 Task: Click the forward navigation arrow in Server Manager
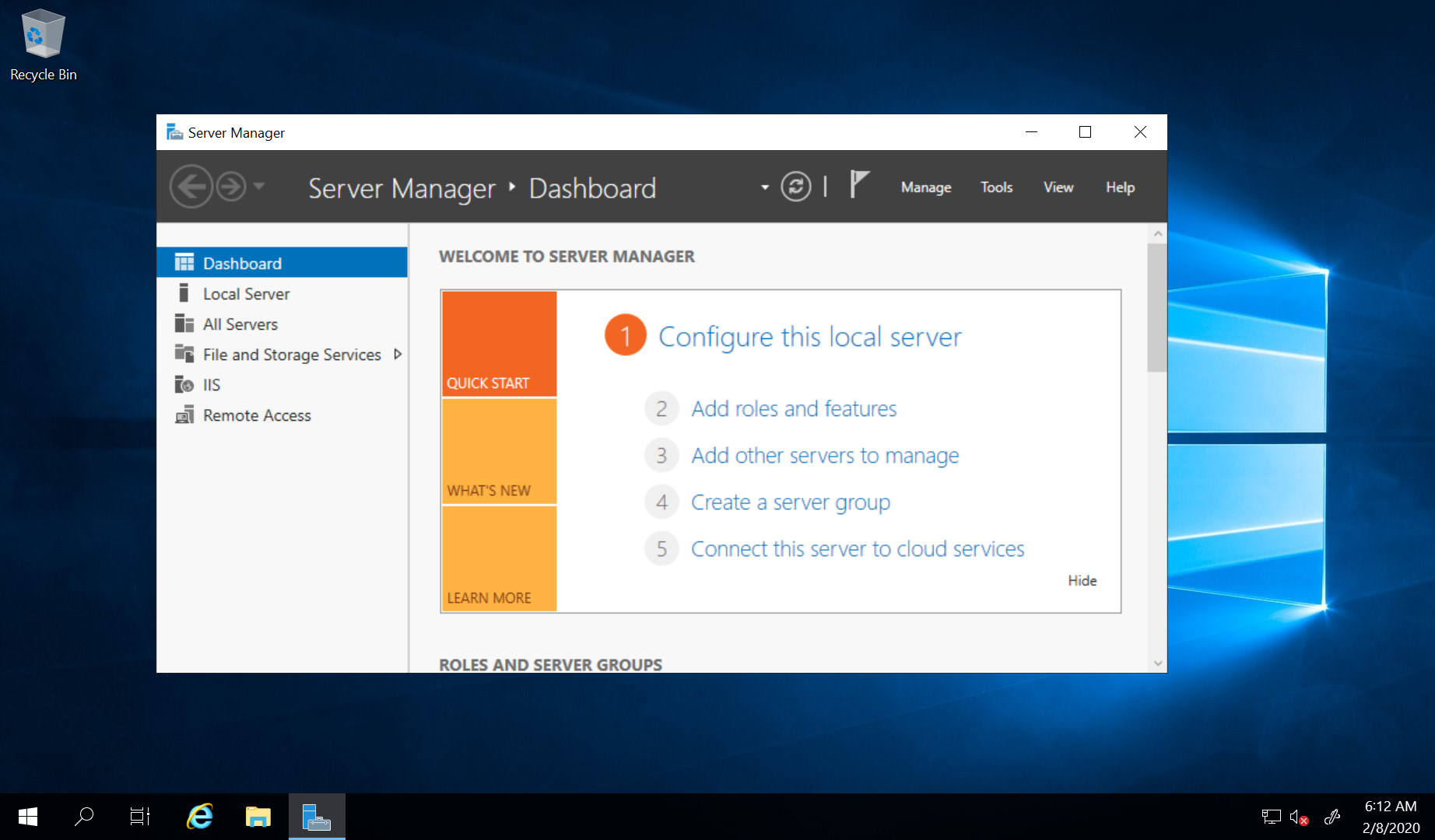tap(231, 187)
